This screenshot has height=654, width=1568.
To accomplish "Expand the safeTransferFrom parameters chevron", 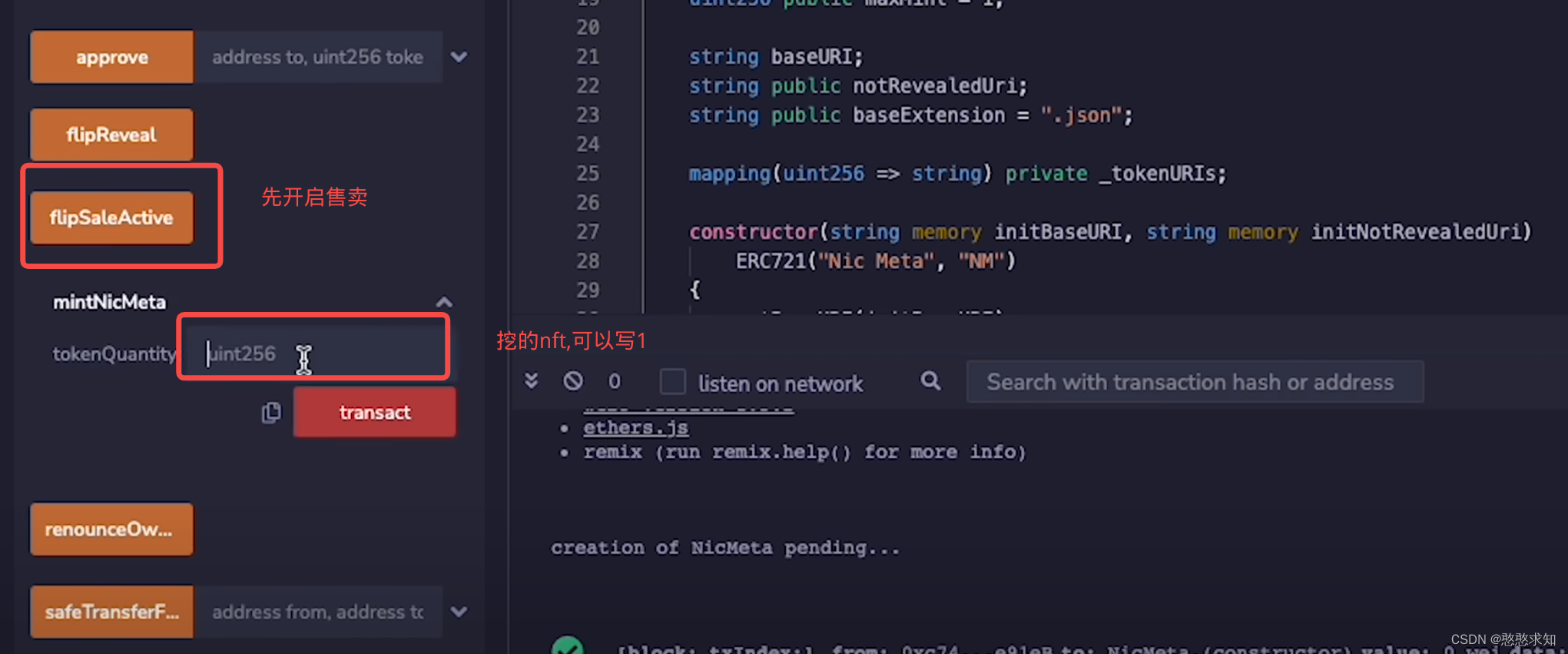I will (x=459, y=612).
